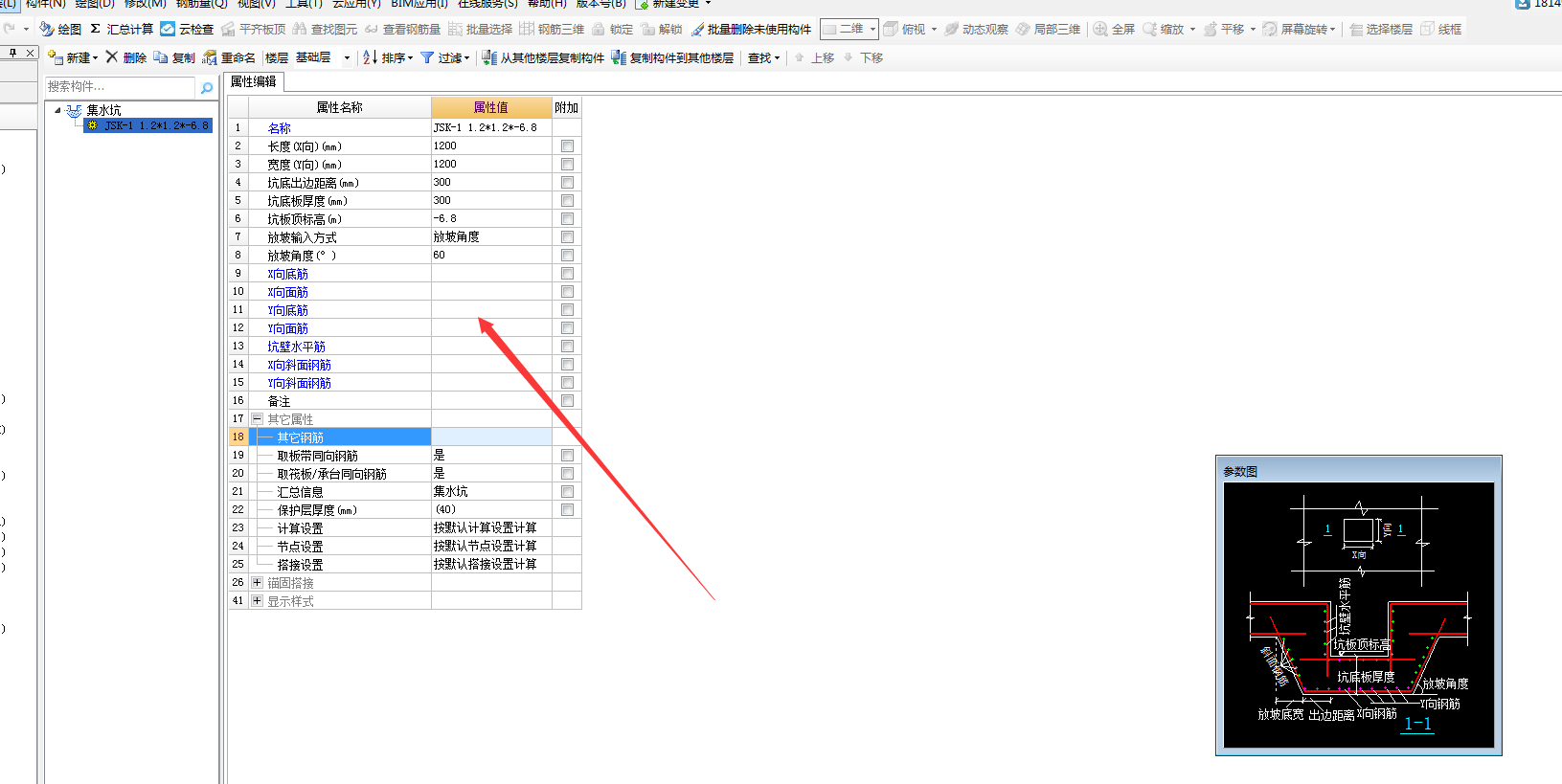
Task: Click the 删除 delete X icon
Action: pos(112,57)
